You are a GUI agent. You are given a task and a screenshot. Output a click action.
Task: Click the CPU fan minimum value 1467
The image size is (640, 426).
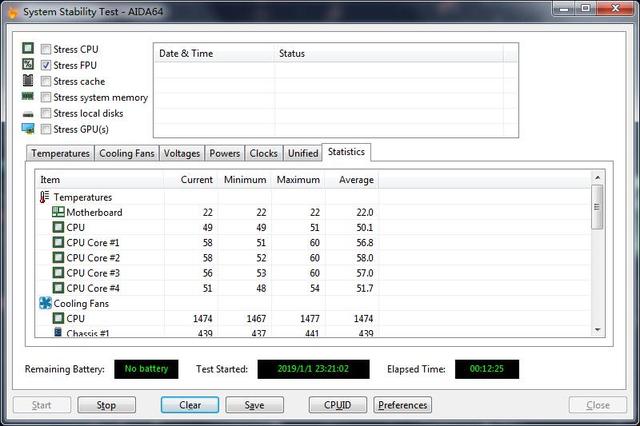click(x=256, y=319)
